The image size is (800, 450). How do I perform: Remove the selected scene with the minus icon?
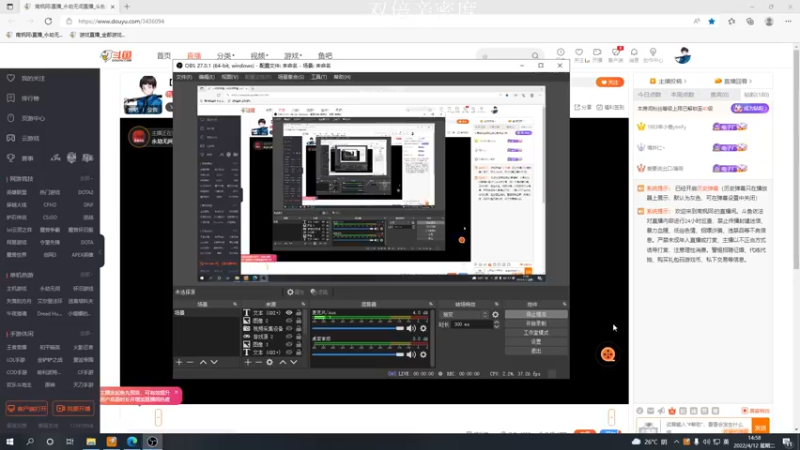pos(190,362)
